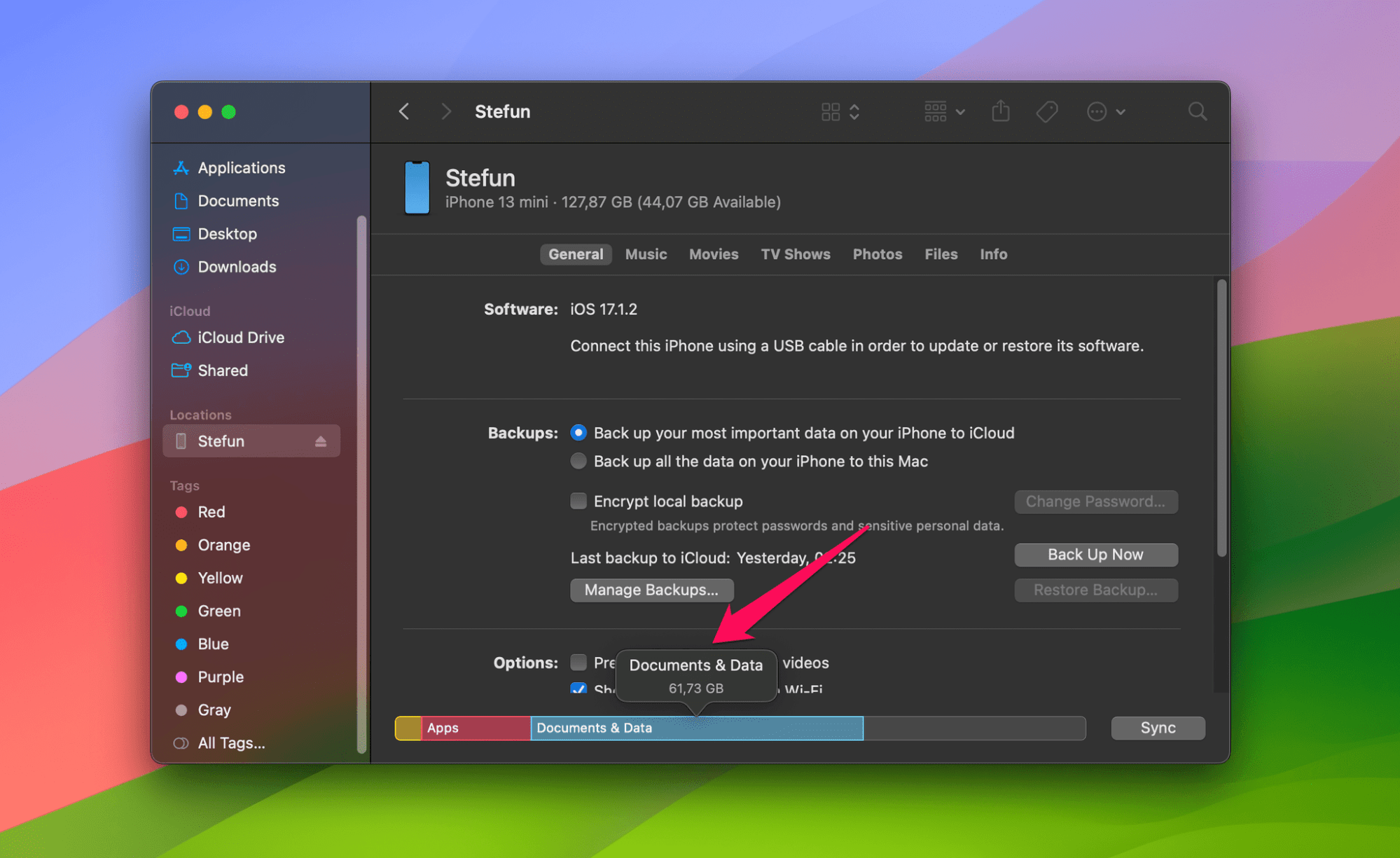1400x858 pixels.
Task: Click the Sync button
Action: (x=1158, y=728)
